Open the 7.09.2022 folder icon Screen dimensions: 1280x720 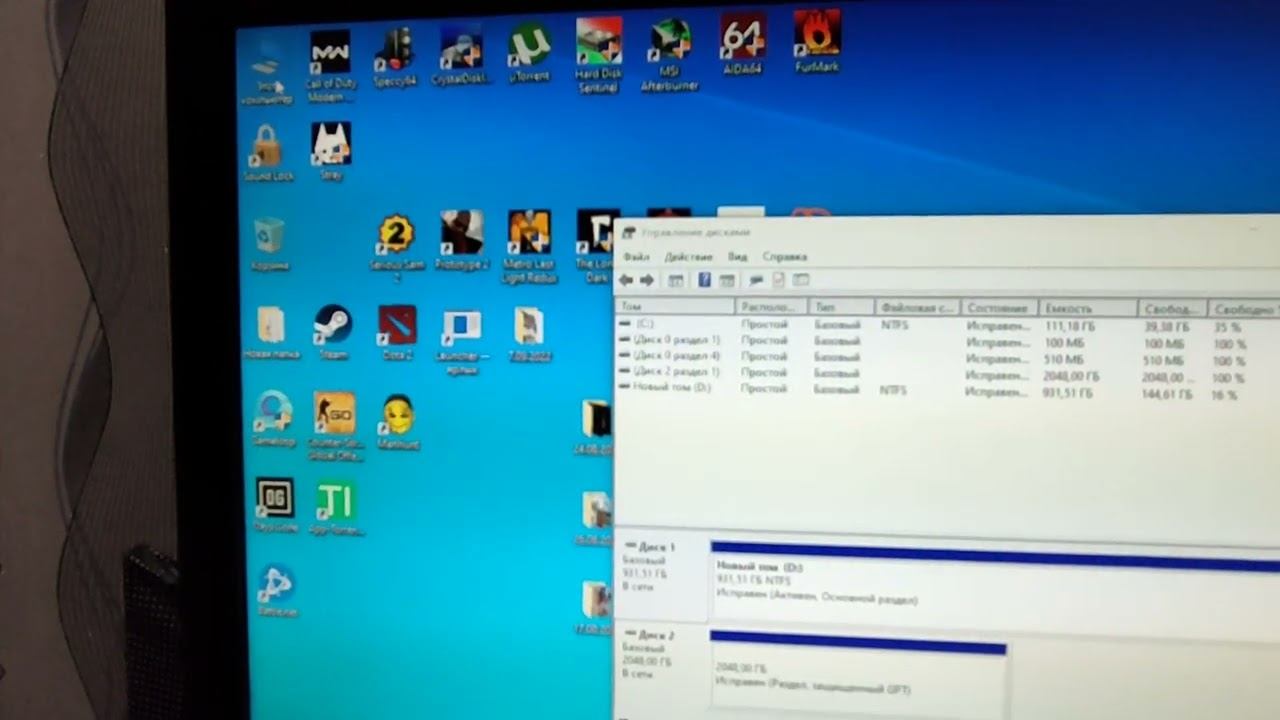[528, 334]
